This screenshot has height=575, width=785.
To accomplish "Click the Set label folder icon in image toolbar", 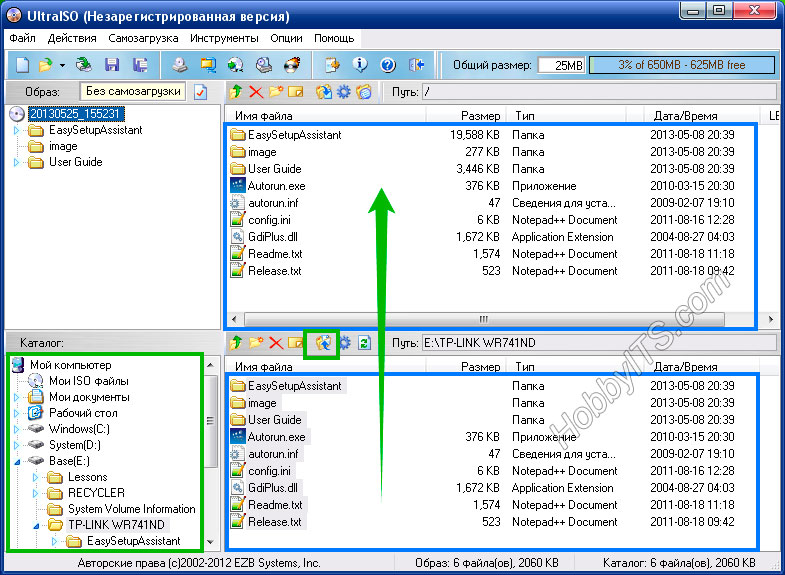I will coord(364,92).
